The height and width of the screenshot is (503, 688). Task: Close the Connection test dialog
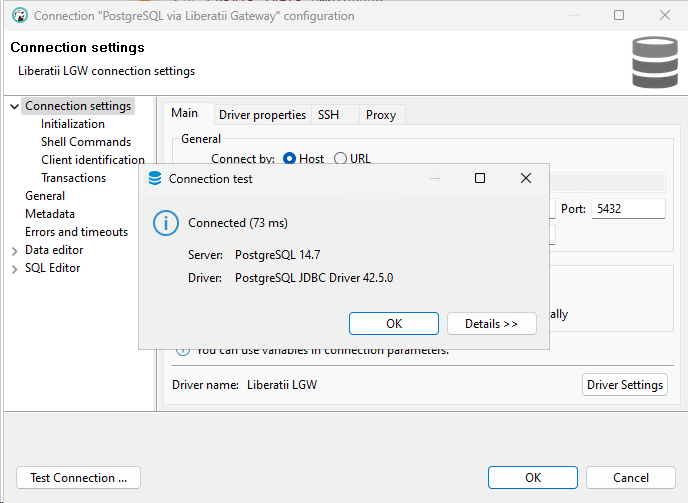coord(526,178)
